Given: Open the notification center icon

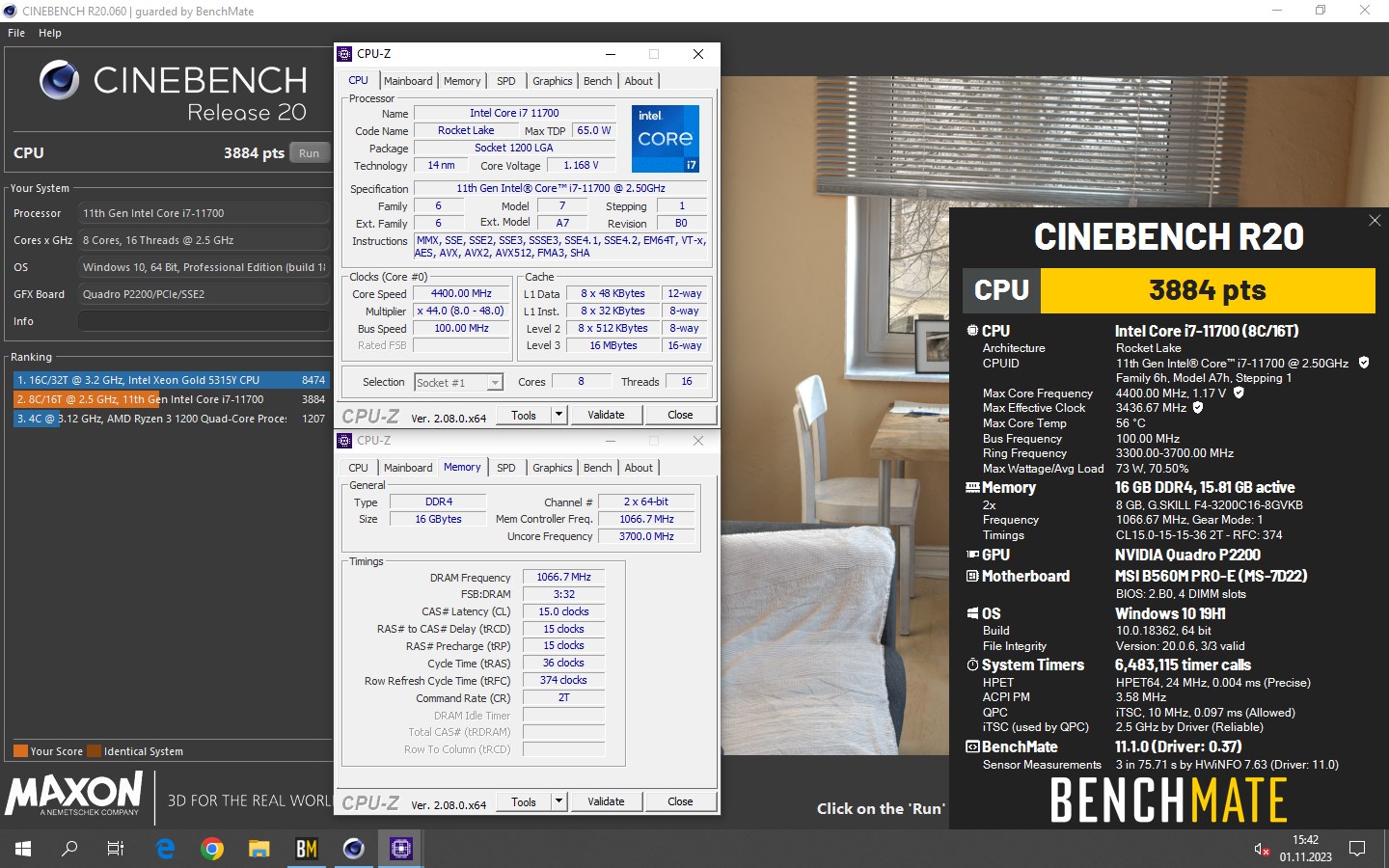Looking at the screenshot, I should [1357, 849].
